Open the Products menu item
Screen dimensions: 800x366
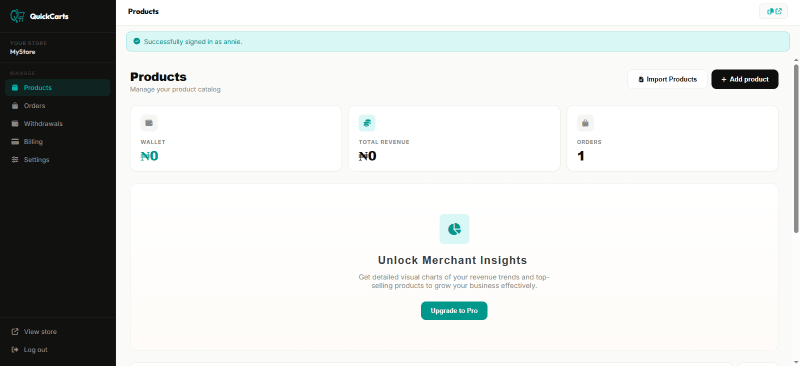(x=58, y=88)
